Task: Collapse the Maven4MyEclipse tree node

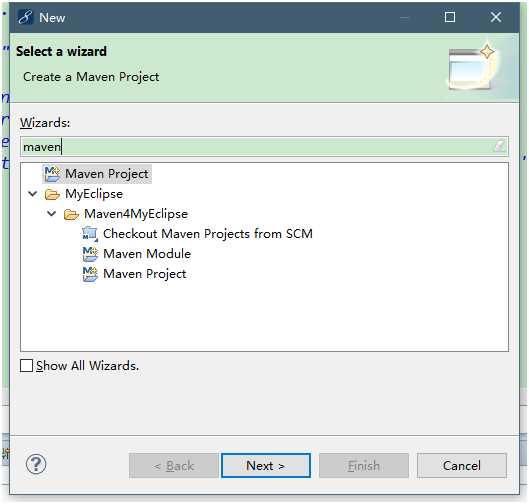Action: (52, 214)
